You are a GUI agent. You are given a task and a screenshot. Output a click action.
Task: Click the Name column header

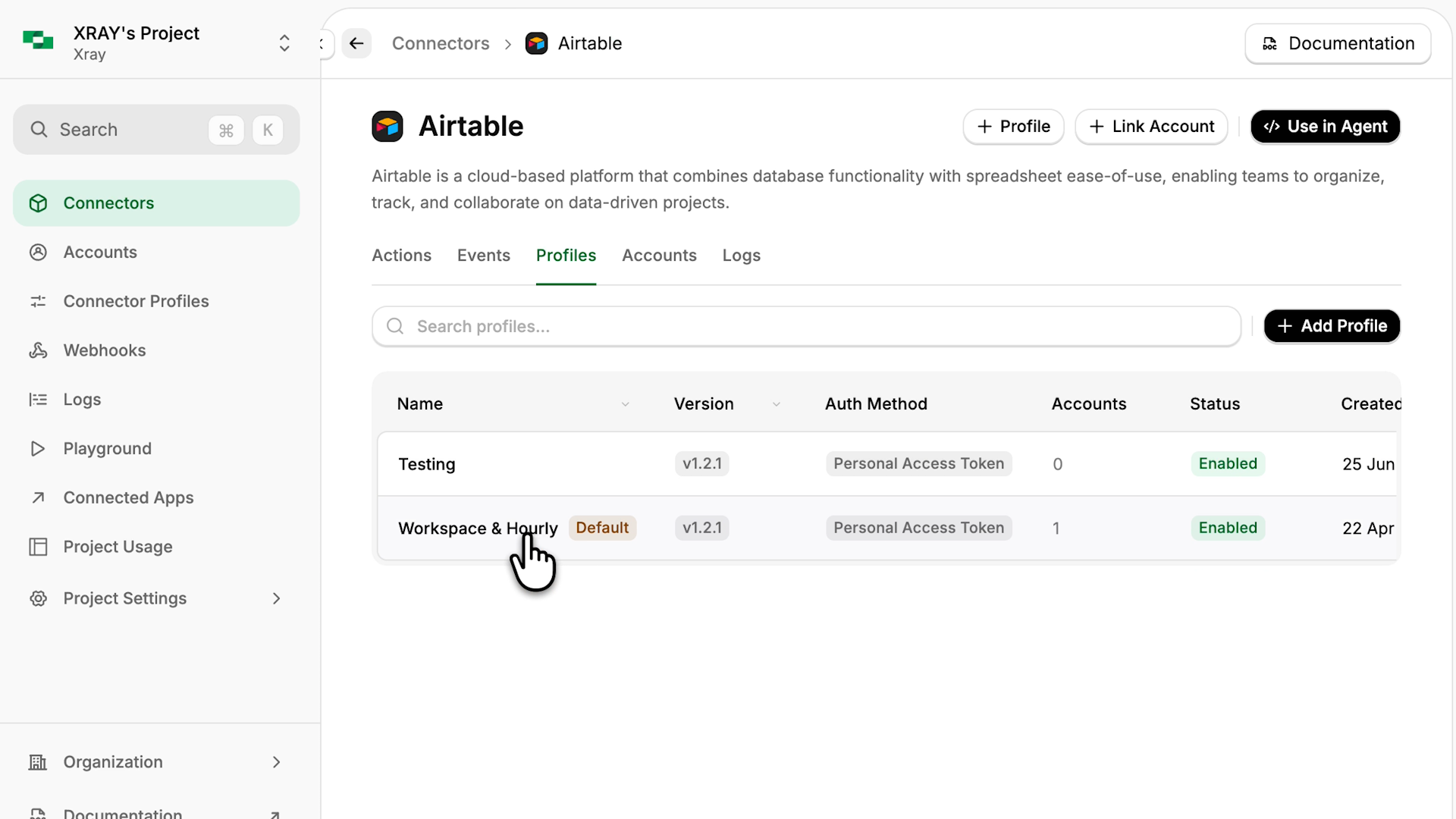coord(420,404)
